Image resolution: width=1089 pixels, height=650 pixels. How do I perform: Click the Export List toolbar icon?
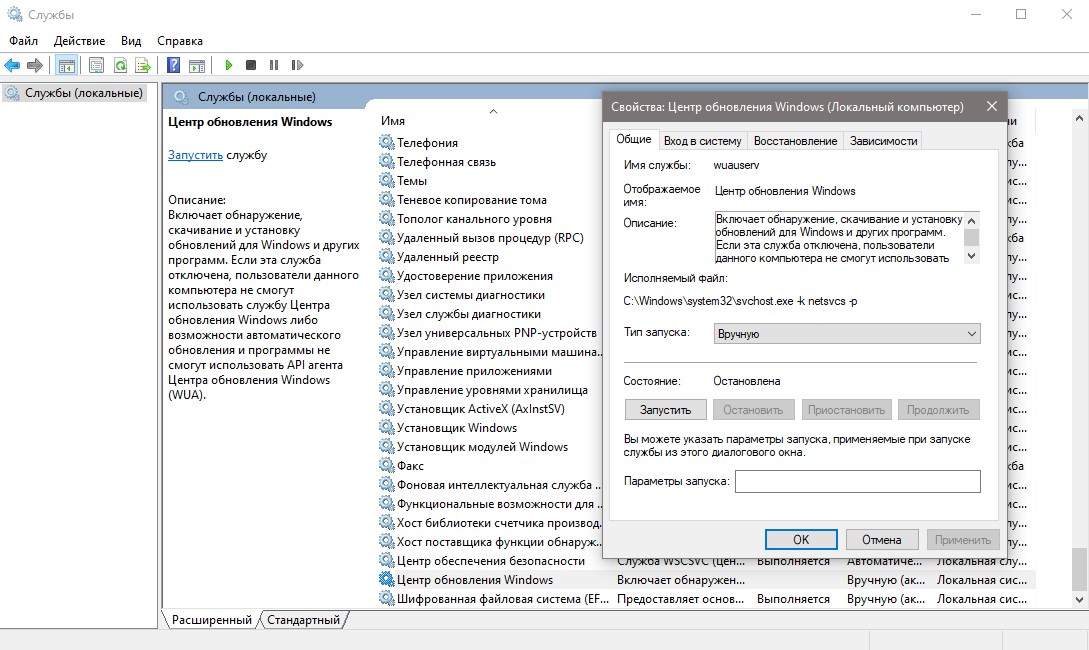point(143,66)
